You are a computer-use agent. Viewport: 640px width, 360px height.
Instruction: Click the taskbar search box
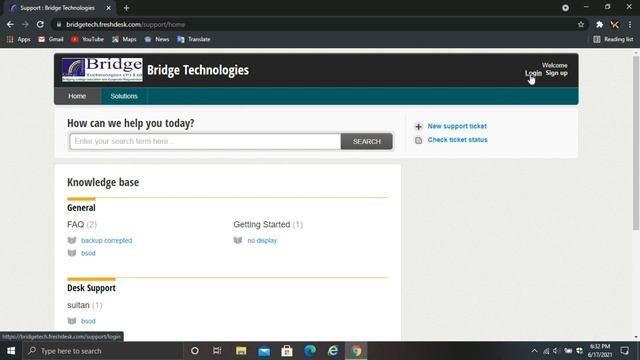[102, 351]
